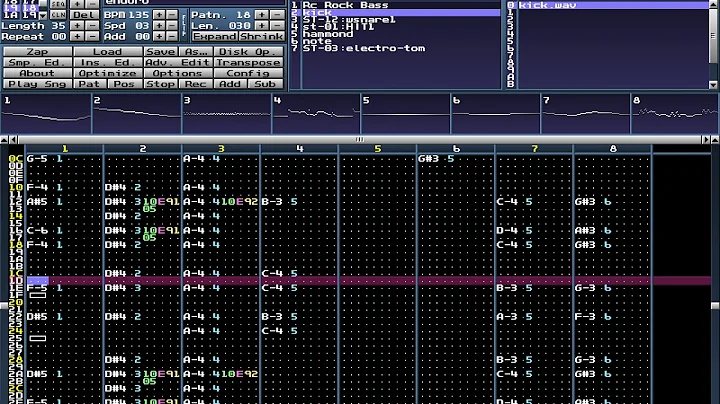Decrease Add value with minus
The image size is (720, 404).
coord(172,36)
